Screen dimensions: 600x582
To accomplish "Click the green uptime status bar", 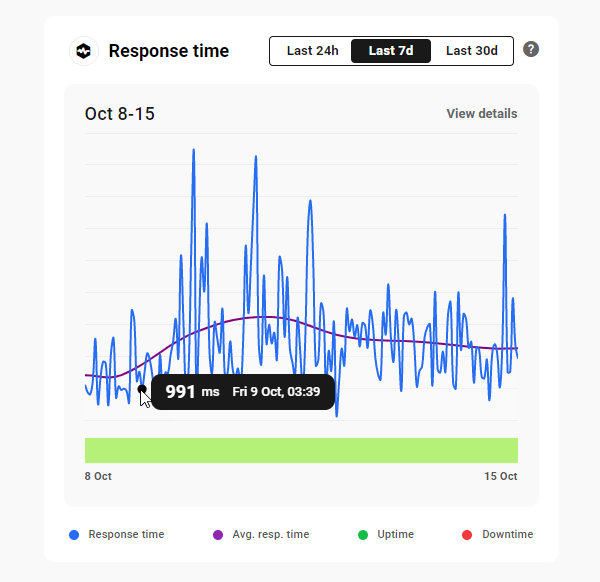I will (x=301, y=450).
